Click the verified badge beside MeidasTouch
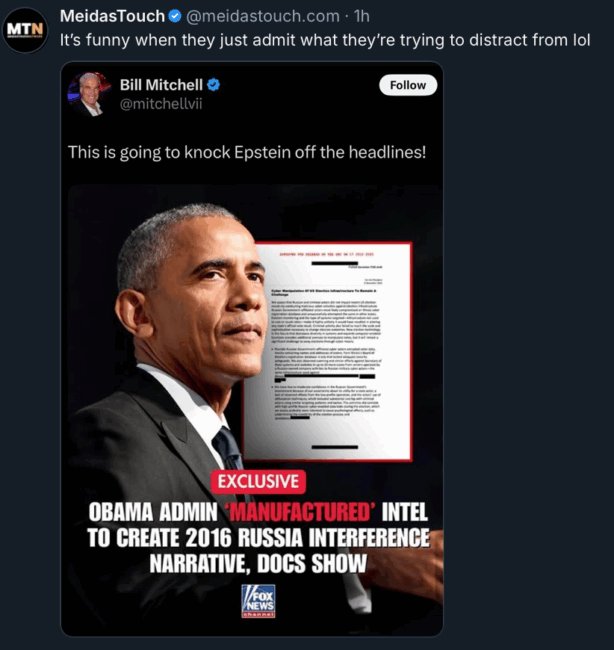 pyautogui.click(x=175, y=16)
